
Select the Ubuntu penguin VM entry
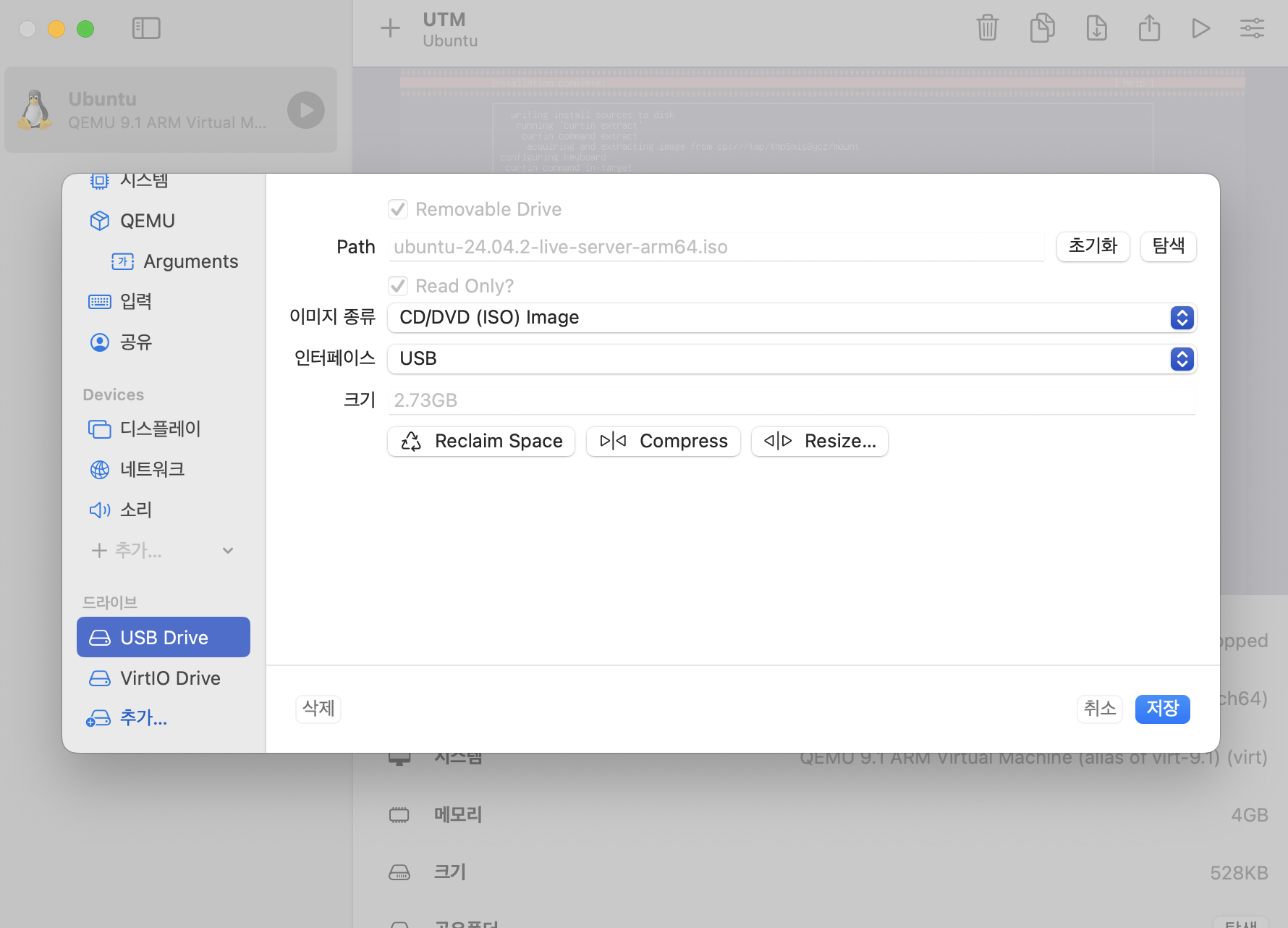tap(171, 110)
